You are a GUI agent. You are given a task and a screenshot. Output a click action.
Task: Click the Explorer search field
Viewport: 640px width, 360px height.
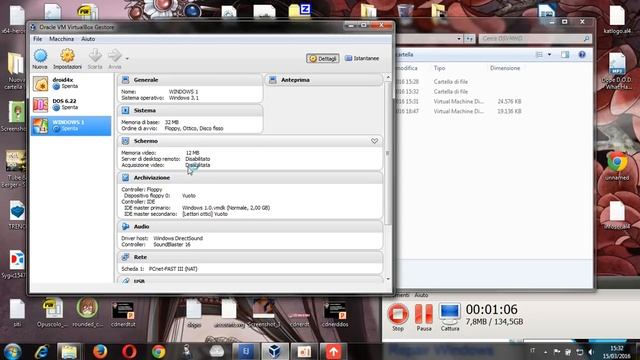tap(535, 38)
